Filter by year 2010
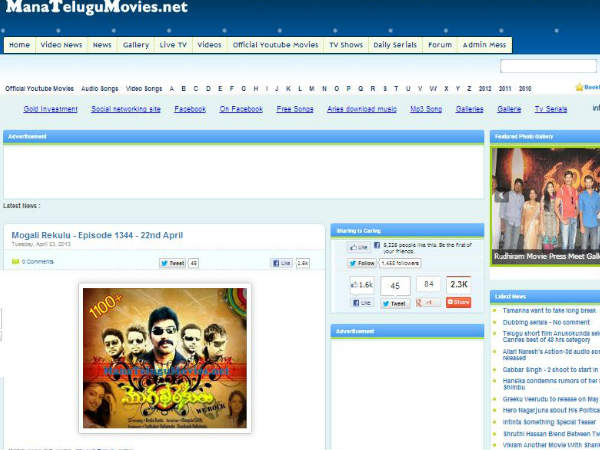 click(525, 88)
